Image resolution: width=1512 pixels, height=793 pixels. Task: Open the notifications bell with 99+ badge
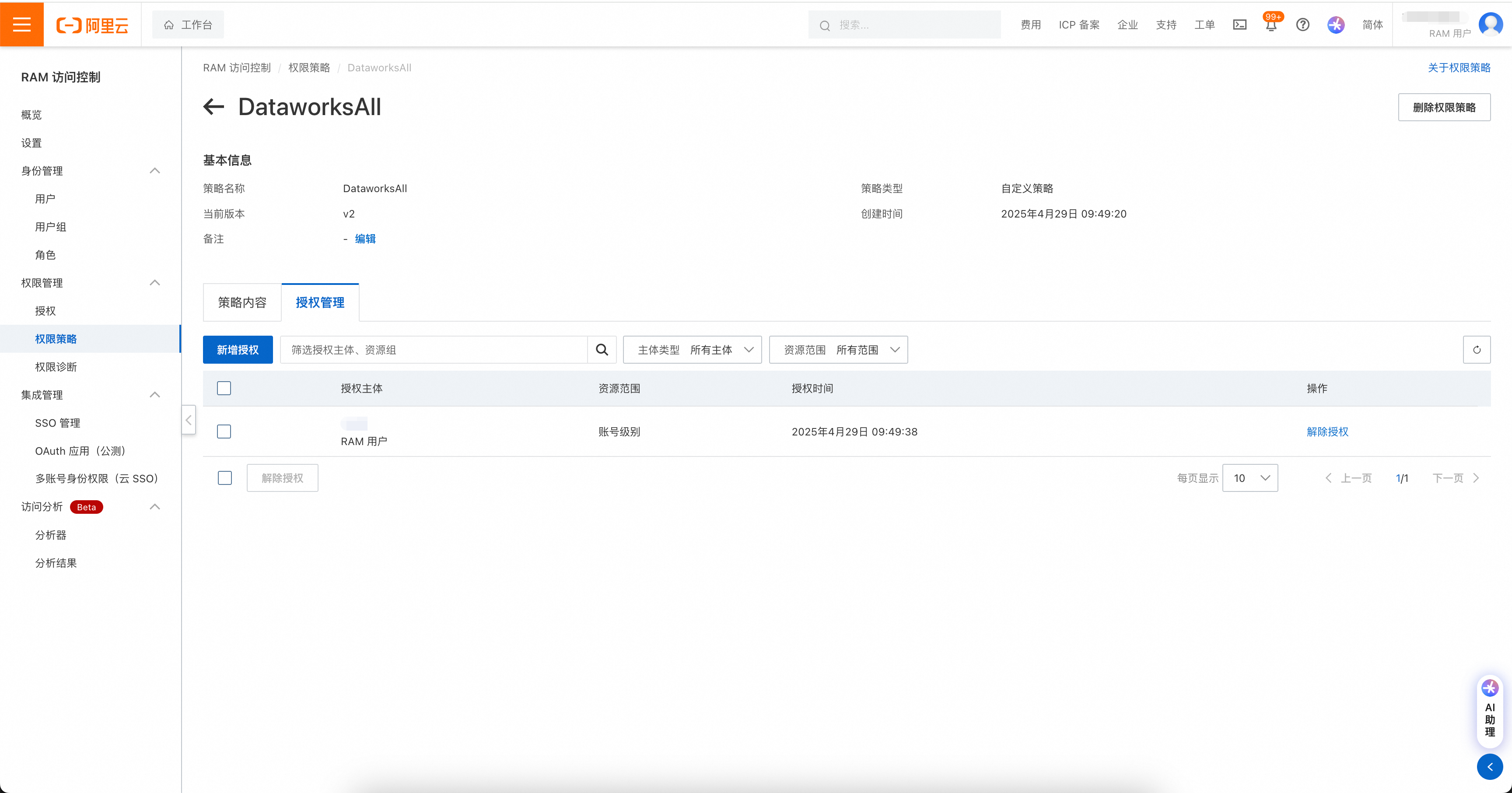click(1271, 25)
